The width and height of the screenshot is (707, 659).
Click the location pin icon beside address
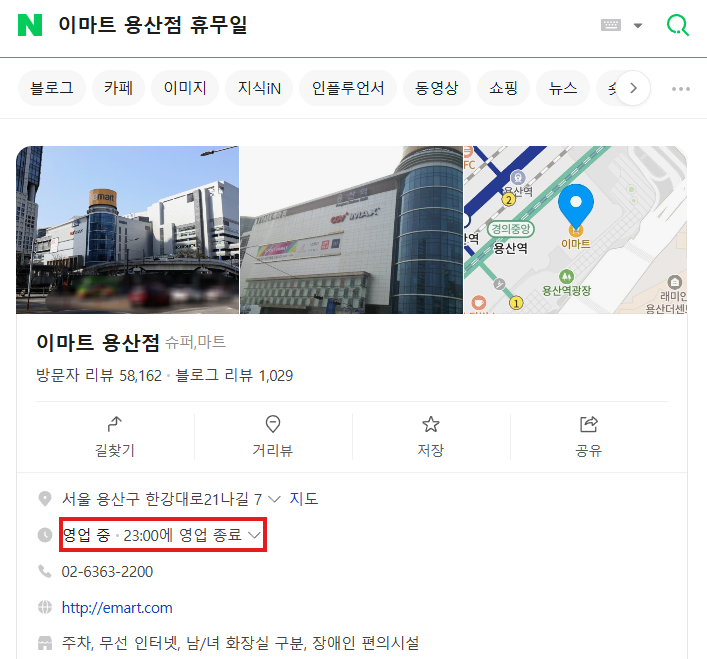[x=45, y=499]
